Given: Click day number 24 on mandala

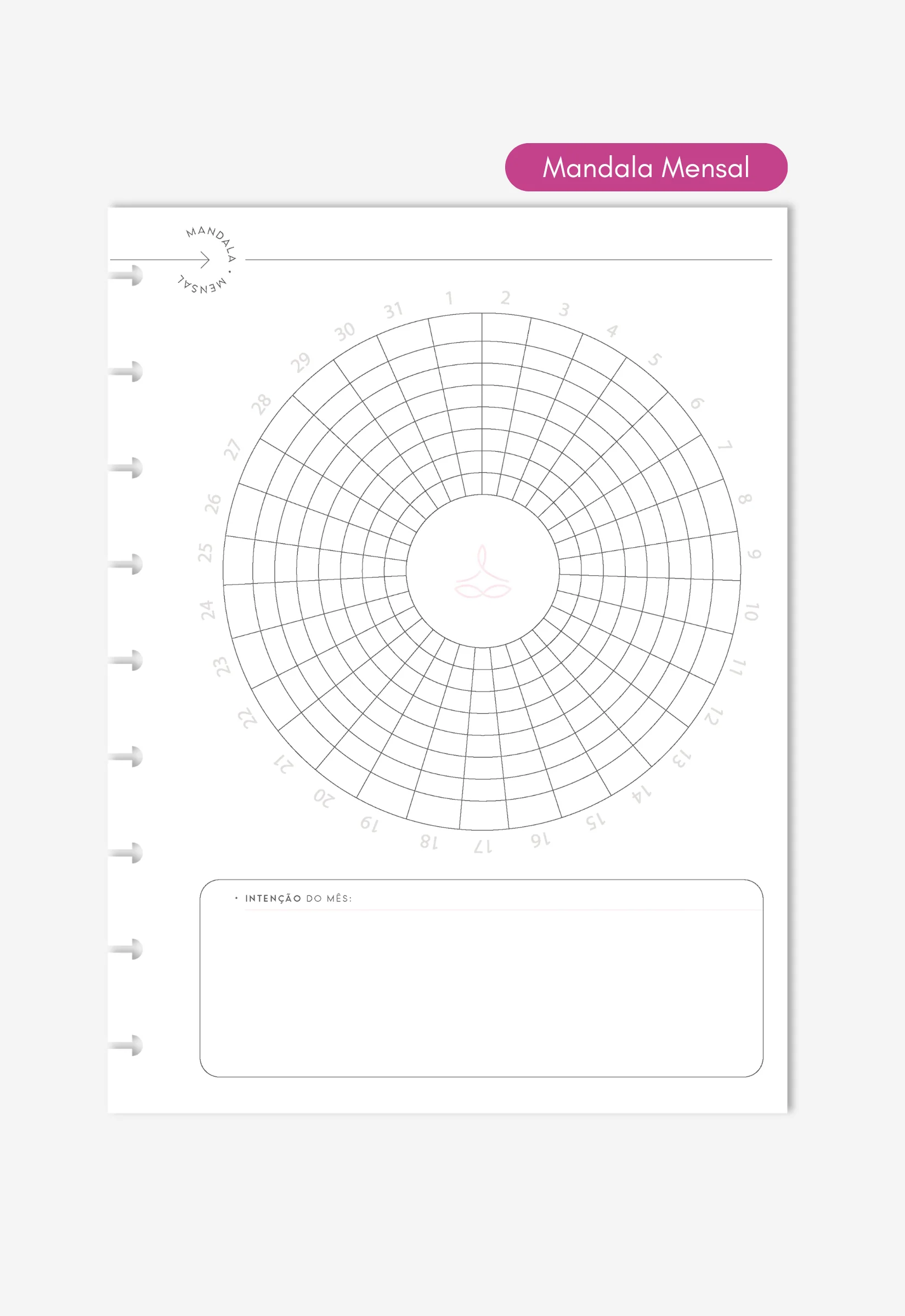Looking at the screenshot, I should [x=207, y=610].
